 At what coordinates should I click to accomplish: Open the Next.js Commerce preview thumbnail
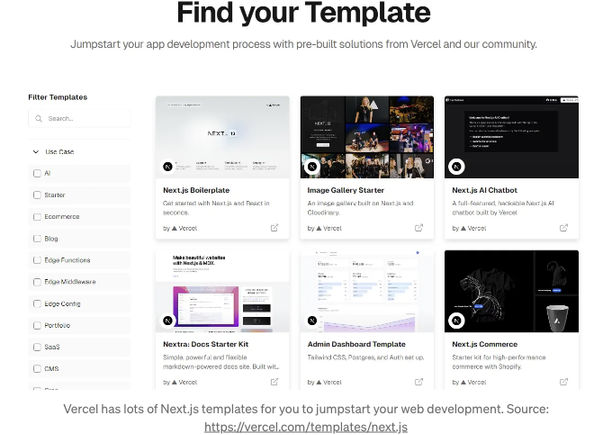[512, 291]
